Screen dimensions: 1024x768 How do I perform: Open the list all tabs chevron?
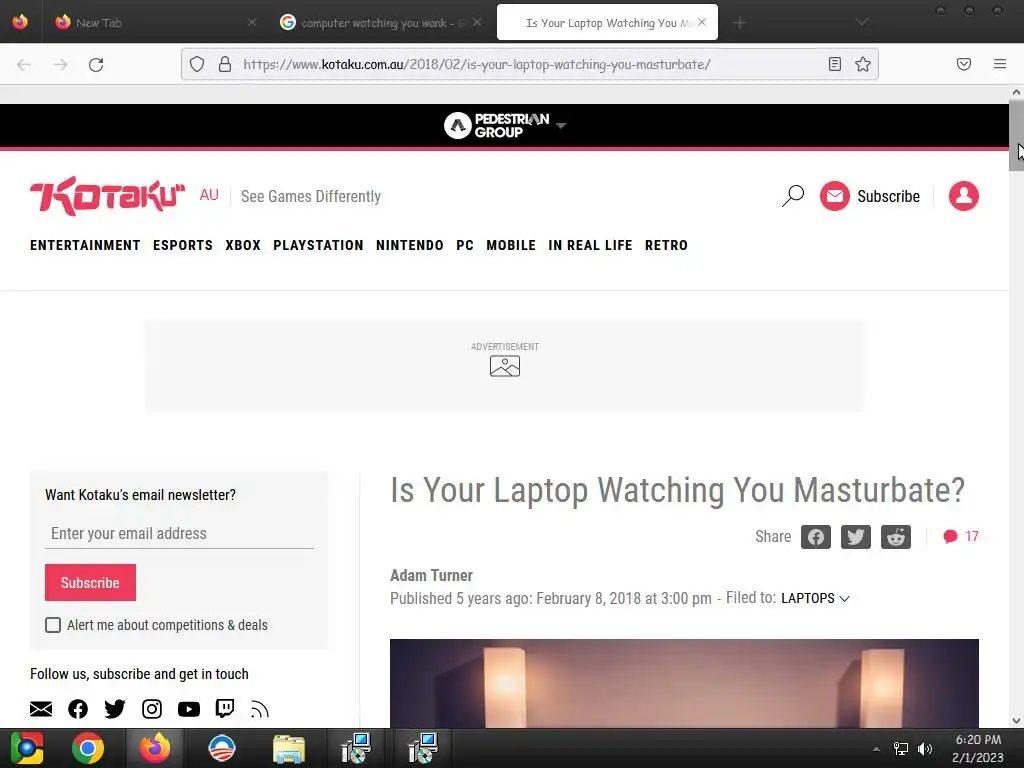coord(861,22)
